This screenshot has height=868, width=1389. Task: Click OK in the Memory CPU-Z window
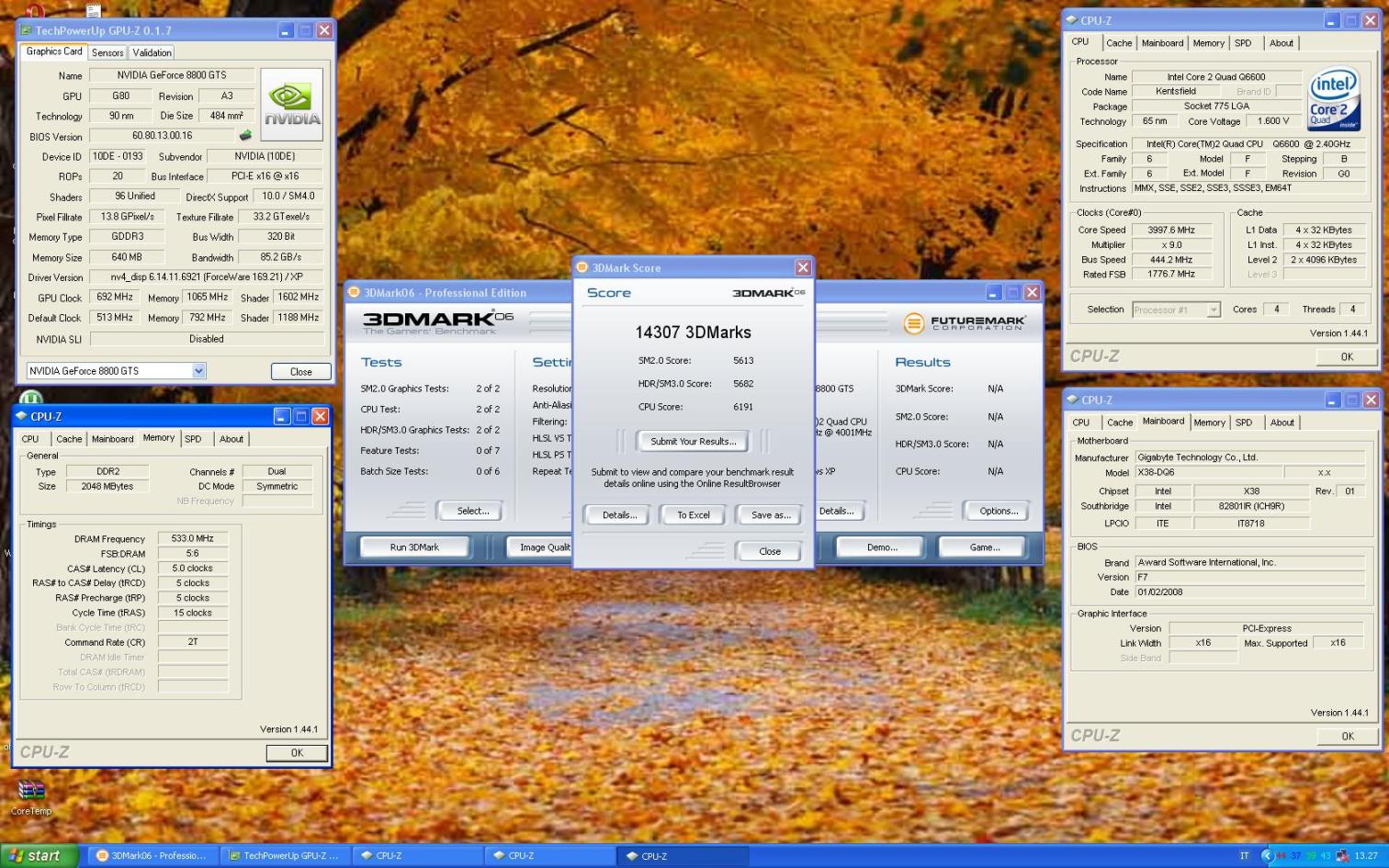pyautogui.click(x=297, y=753)
